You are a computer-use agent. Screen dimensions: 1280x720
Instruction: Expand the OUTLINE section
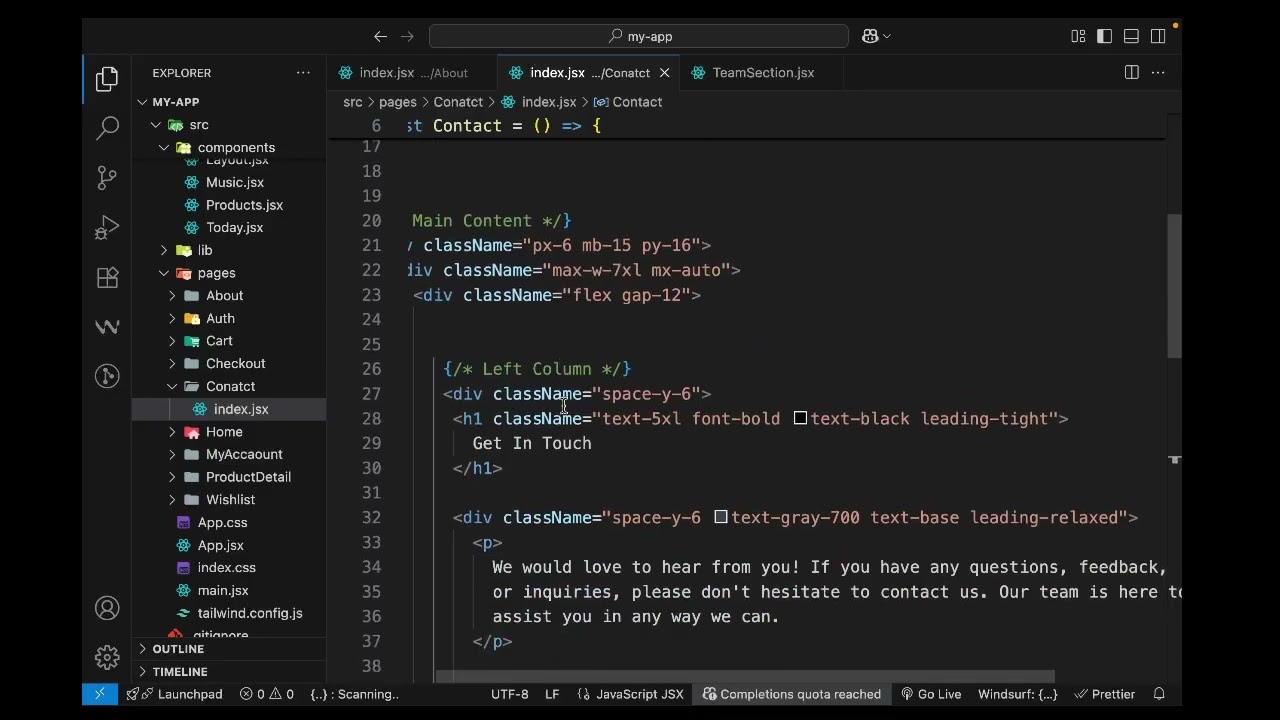point(229,649)
